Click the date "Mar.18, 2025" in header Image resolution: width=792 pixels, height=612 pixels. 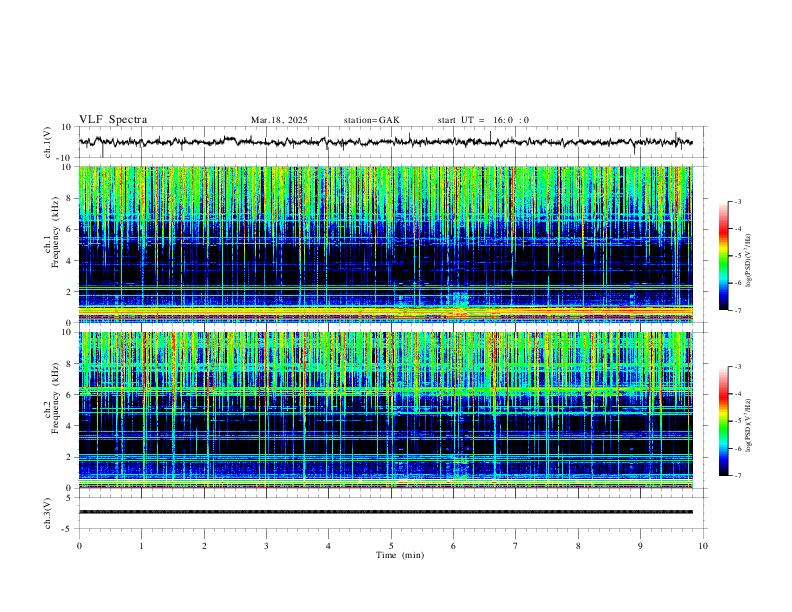(x=279, y=120)
